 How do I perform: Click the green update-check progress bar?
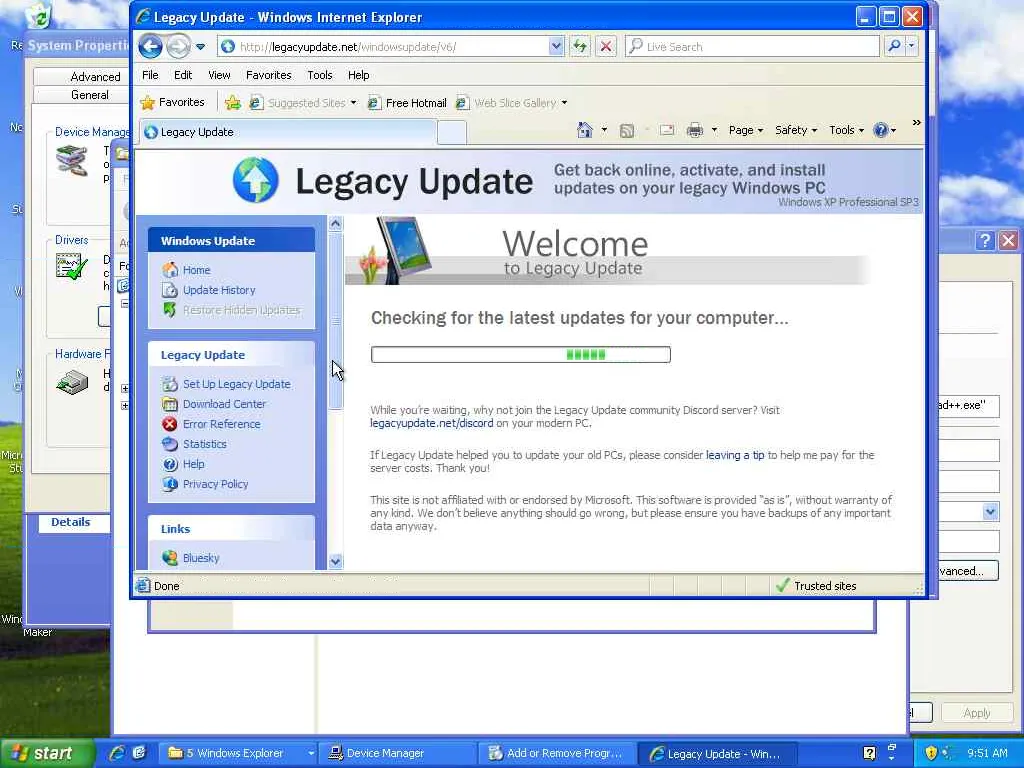(x=520, y=355)
